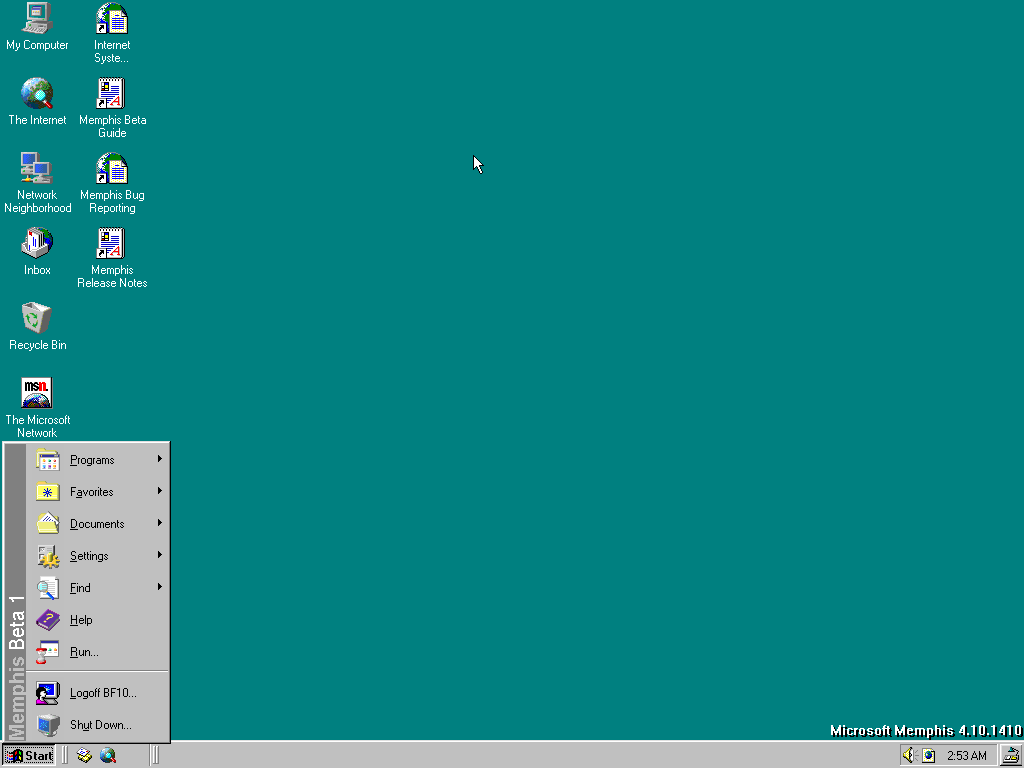The height and width of the screenshot is (768, 1024).
Task: Click the Start button on taskbar
Action: pos(29,756)
